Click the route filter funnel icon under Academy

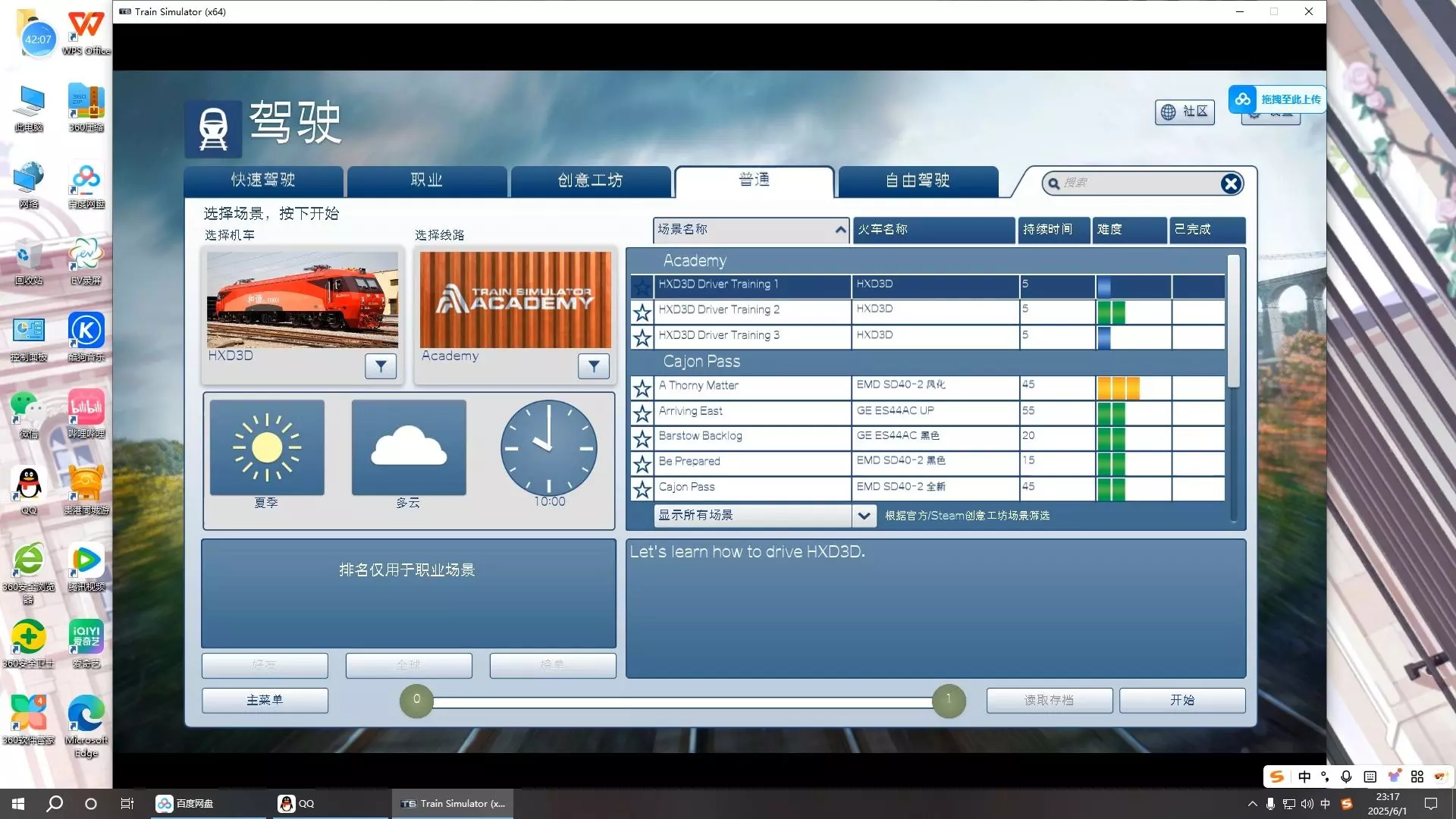[594, 366]
